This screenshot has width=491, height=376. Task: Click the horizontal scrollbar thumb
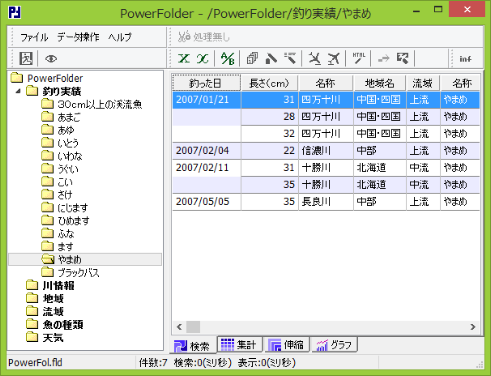[x=193, y=327]
